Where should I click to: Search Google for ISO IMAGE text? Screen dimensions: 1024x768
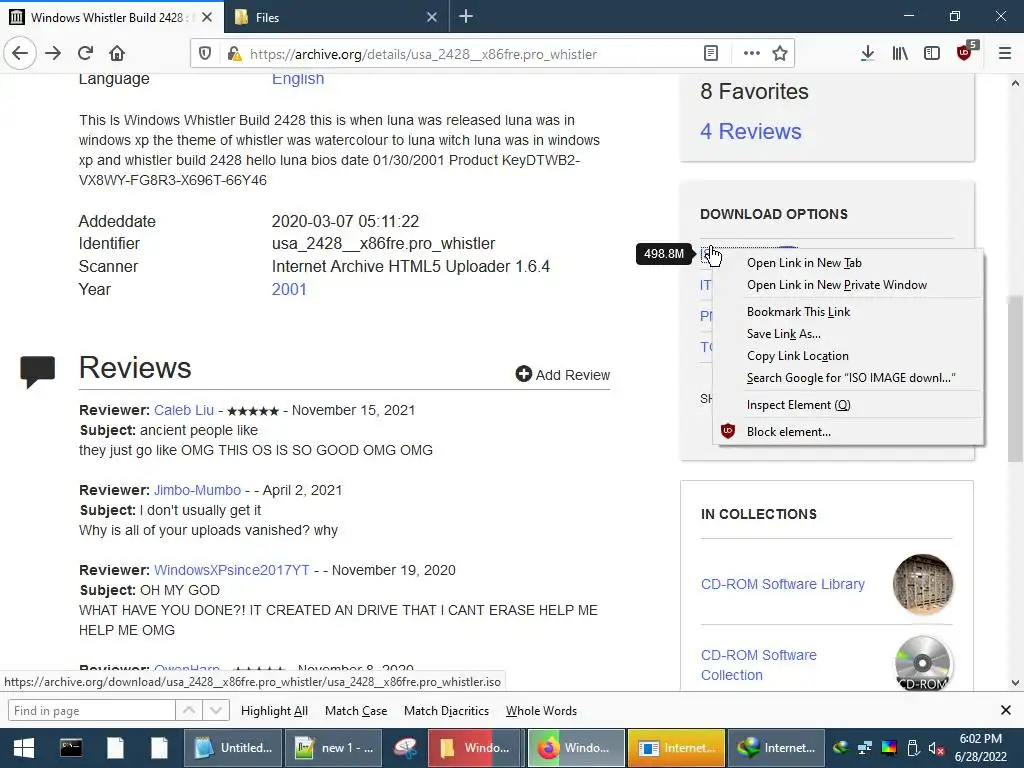(x=850, y=378)
